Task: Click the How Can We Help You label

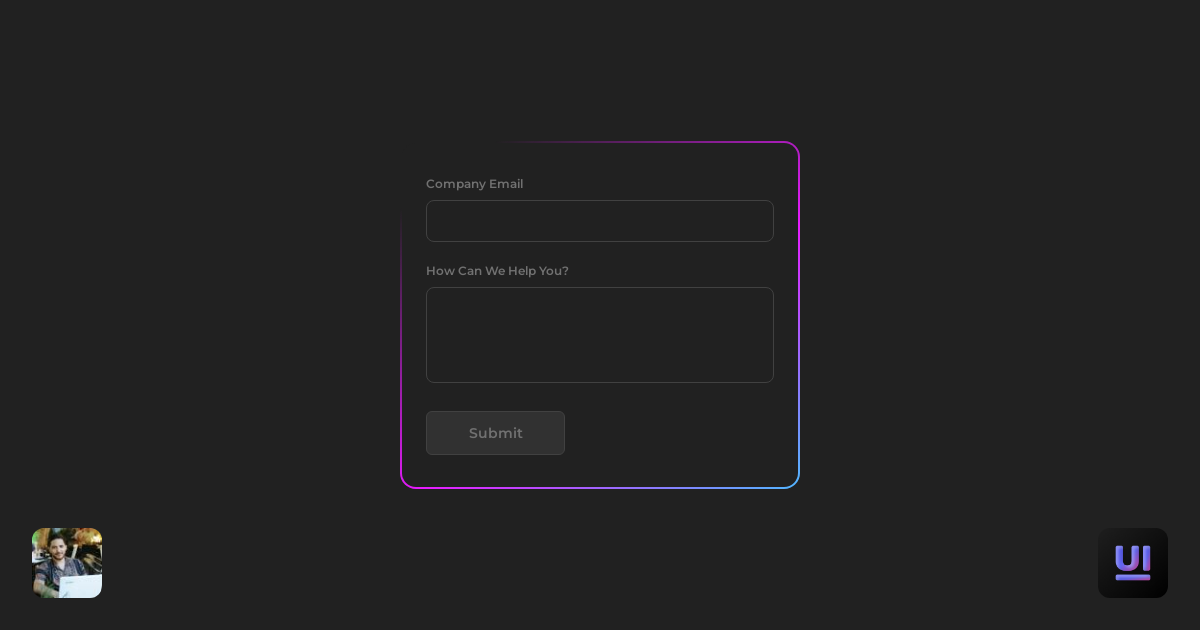Action: point(497,271)
